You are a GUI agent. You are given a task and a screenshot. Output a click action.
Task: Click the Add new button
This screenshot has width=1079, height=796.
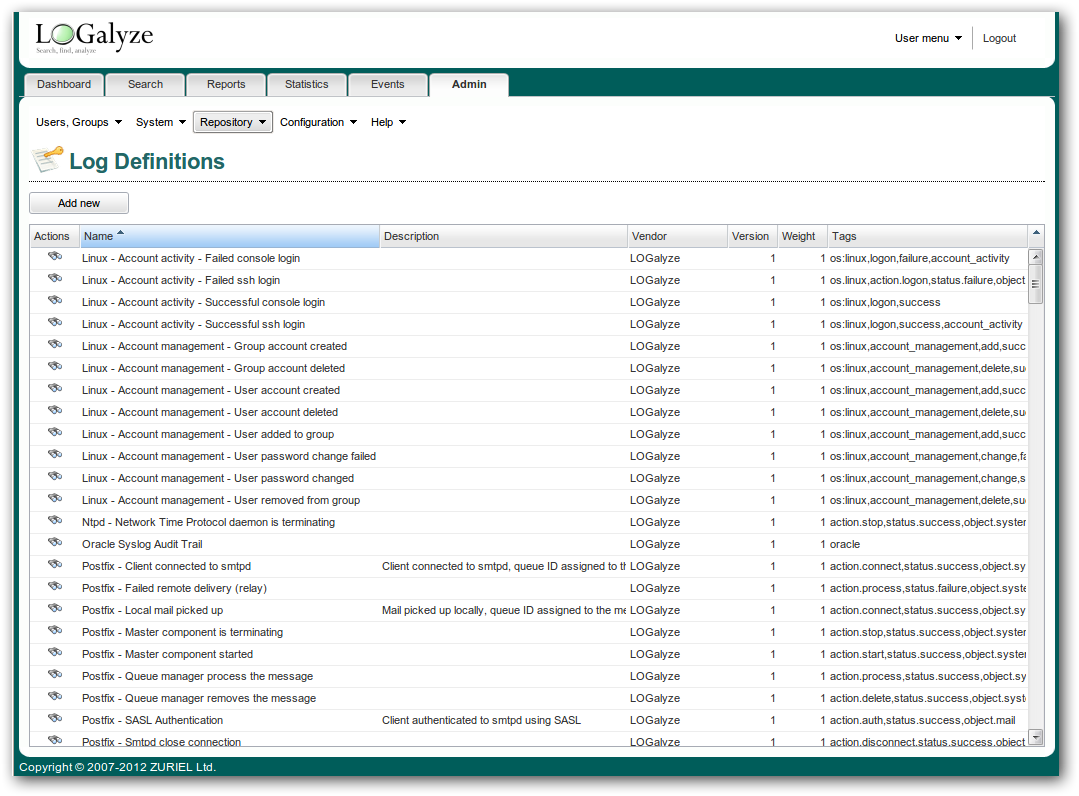79,203
